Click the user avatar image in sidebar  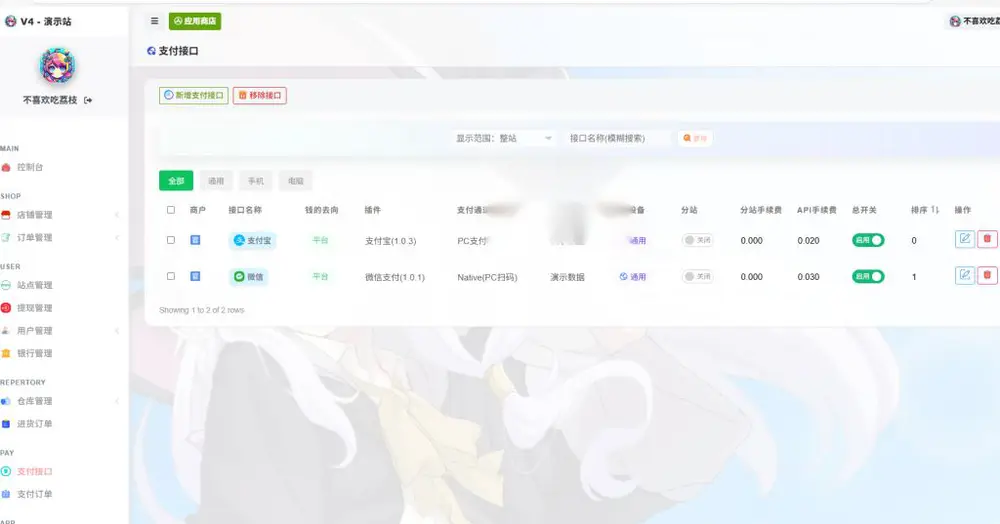coord(57,66)
